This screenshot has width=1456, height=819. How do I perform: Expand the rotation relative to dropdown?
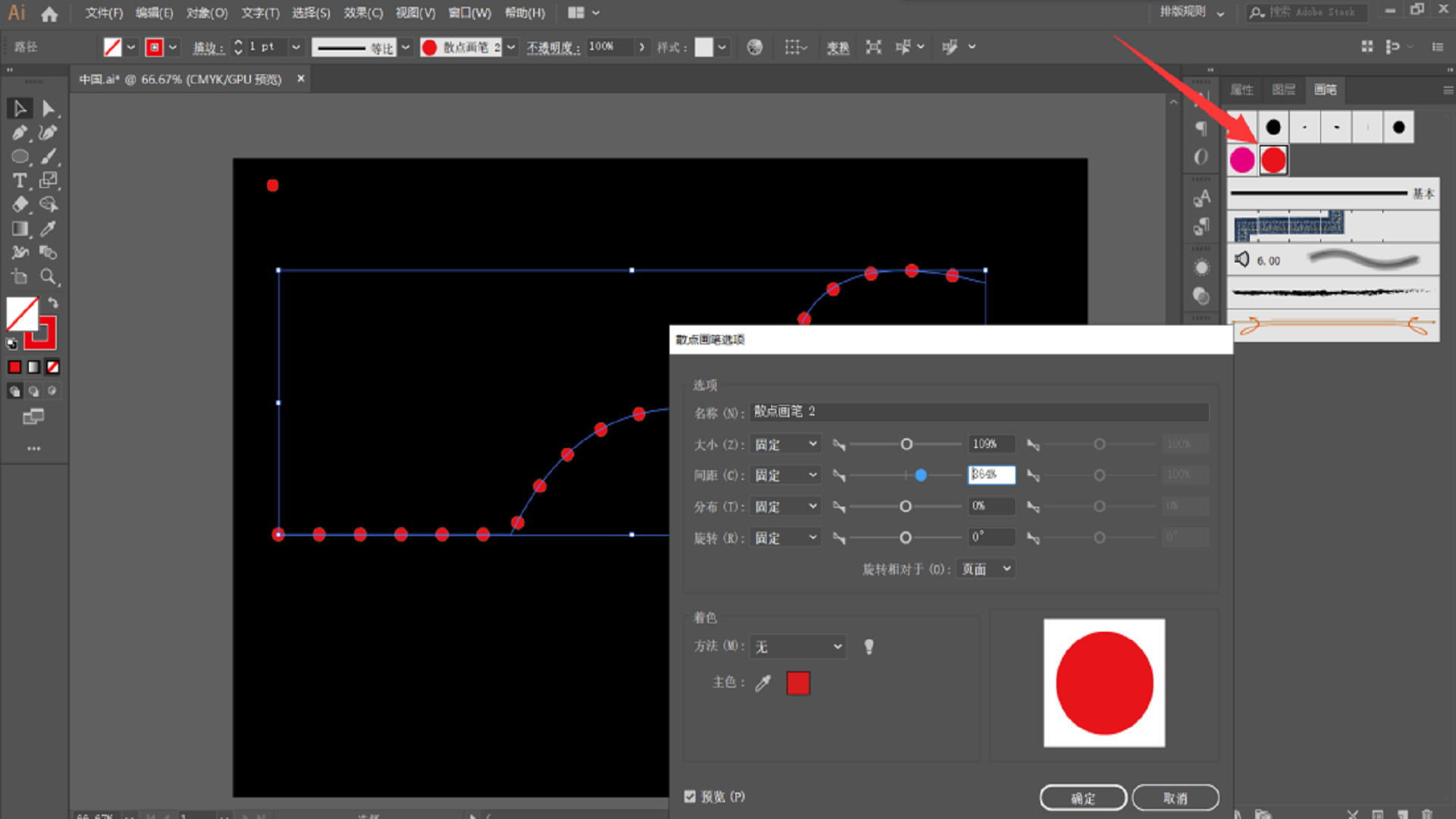(x=986, y=569)
